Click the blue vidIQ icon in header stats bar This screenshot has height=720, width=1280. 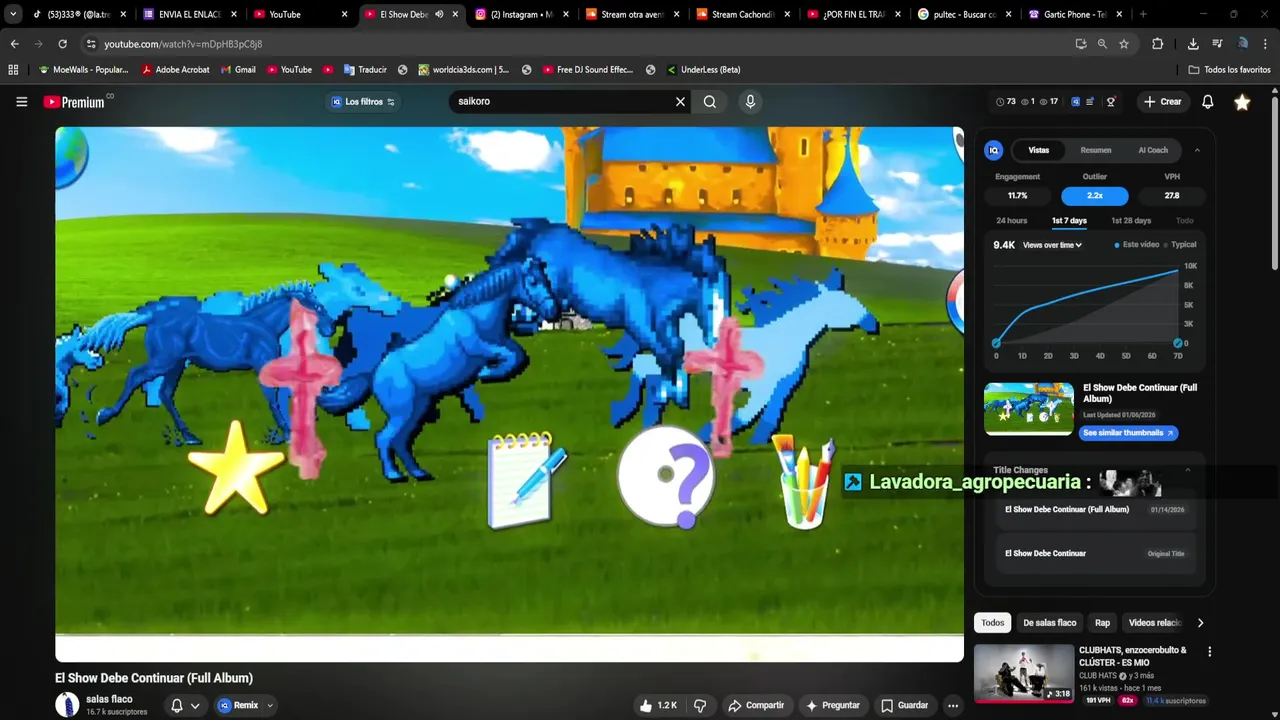point(1075,101)
